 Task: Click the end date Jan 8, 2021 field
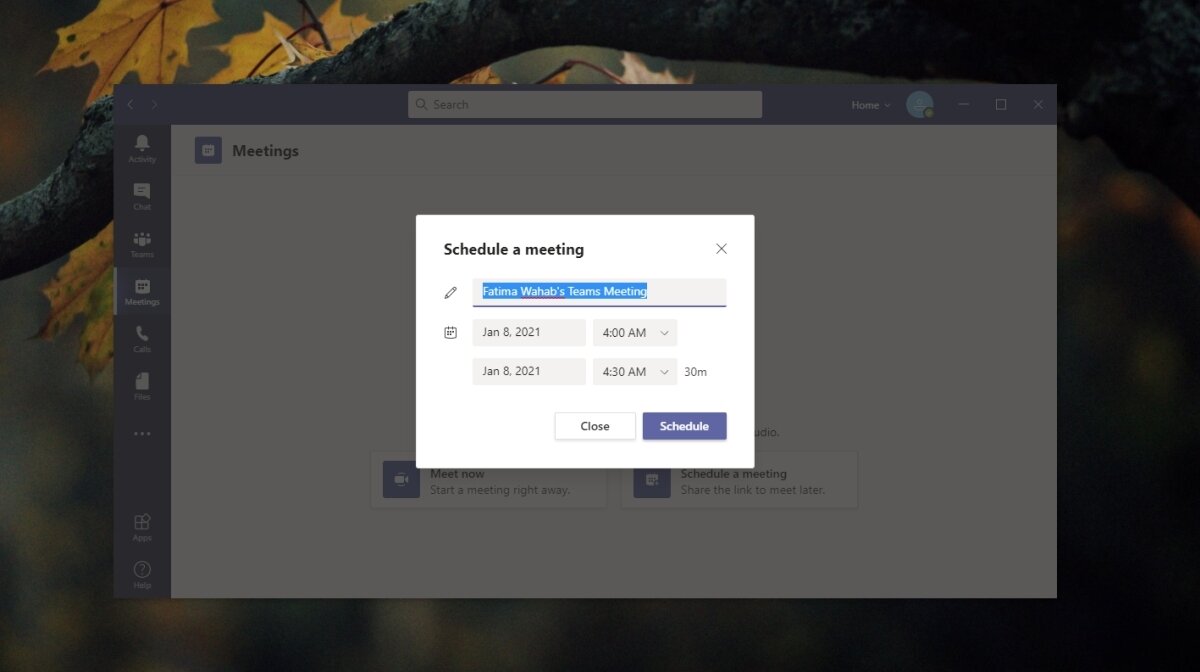click(529, 371)
